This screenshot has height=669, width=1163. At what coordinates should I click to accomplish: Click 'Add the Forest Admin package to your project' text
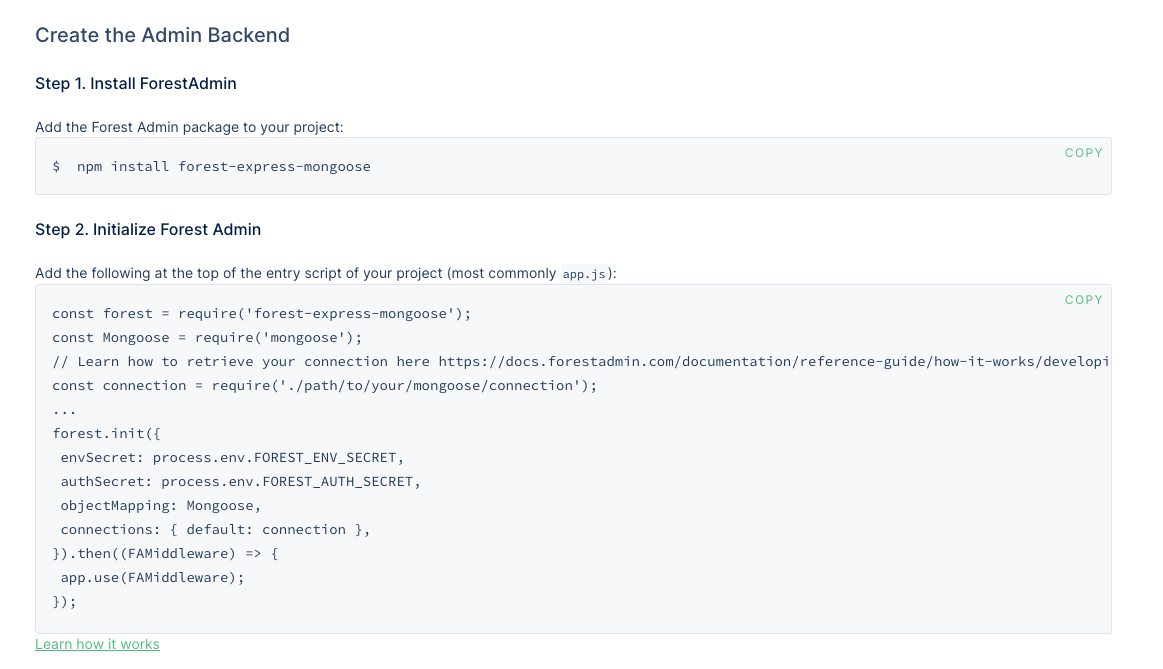click(189, 127)
